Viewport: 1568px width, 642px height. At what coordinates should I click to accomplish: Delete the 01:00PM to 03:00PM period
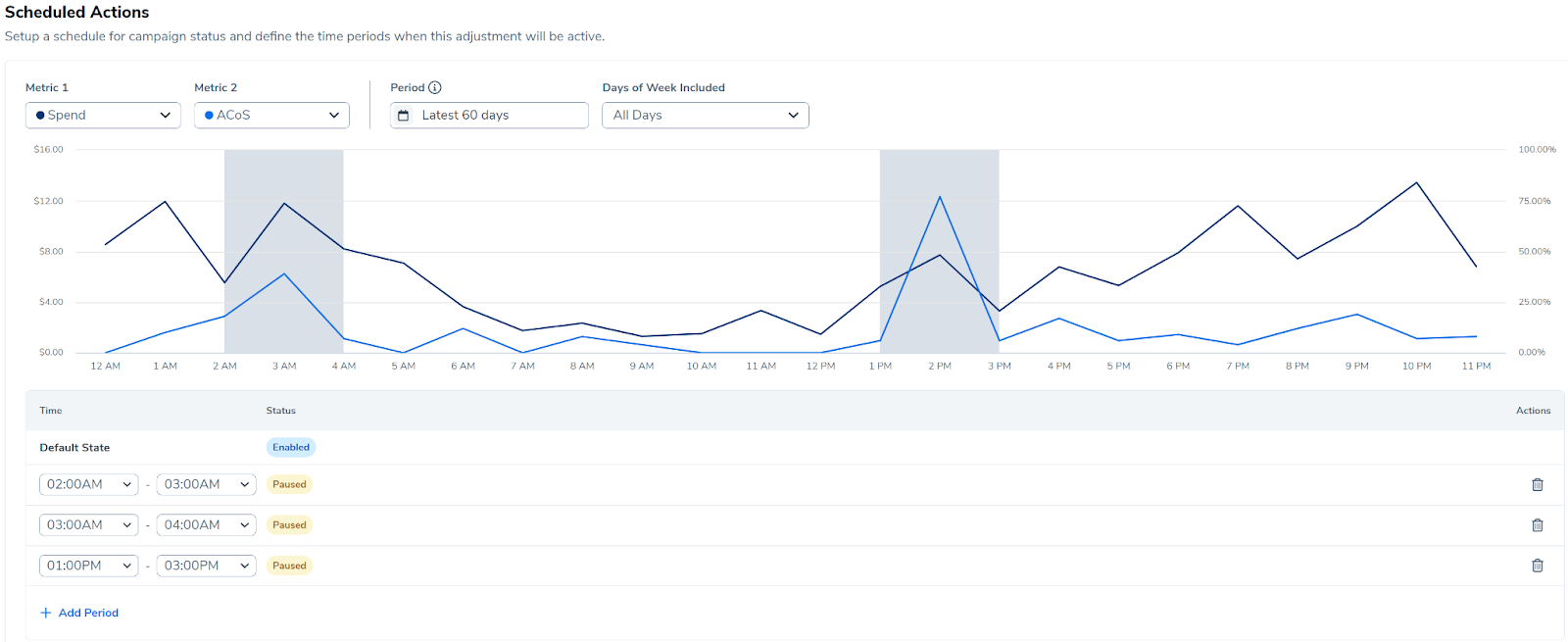coord(1537,566)
